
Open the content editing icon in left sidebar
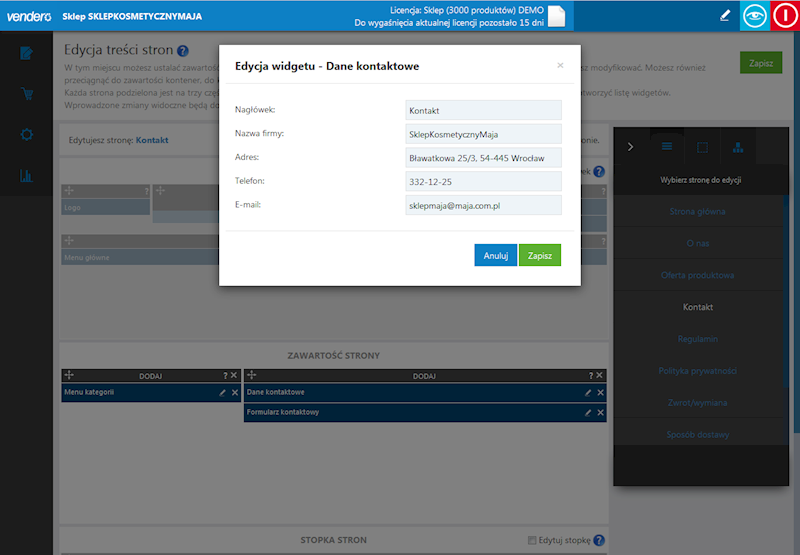(x=26, y=53)
